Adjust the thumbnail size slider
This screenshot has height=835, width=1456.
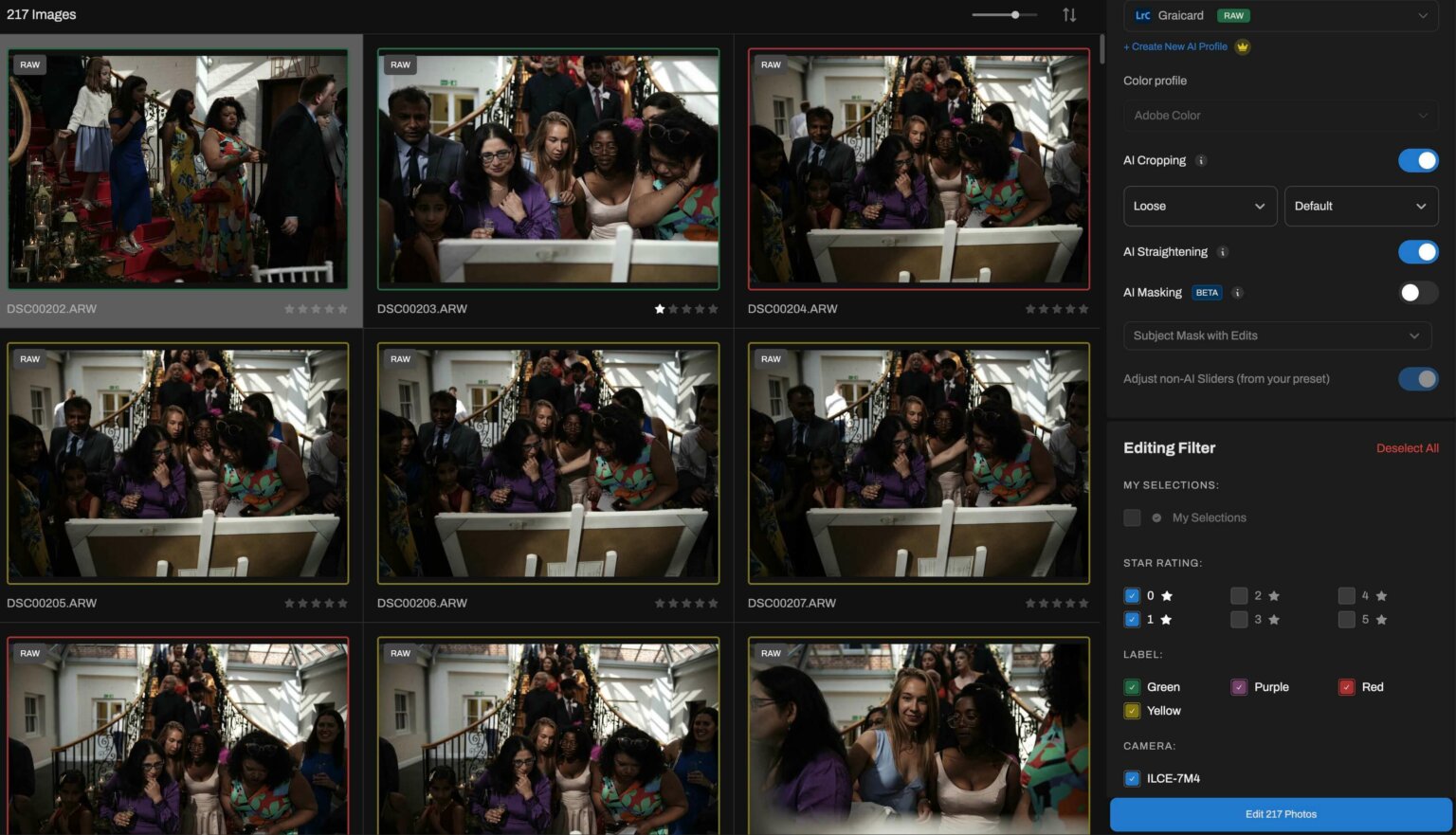coord(1014,14)
